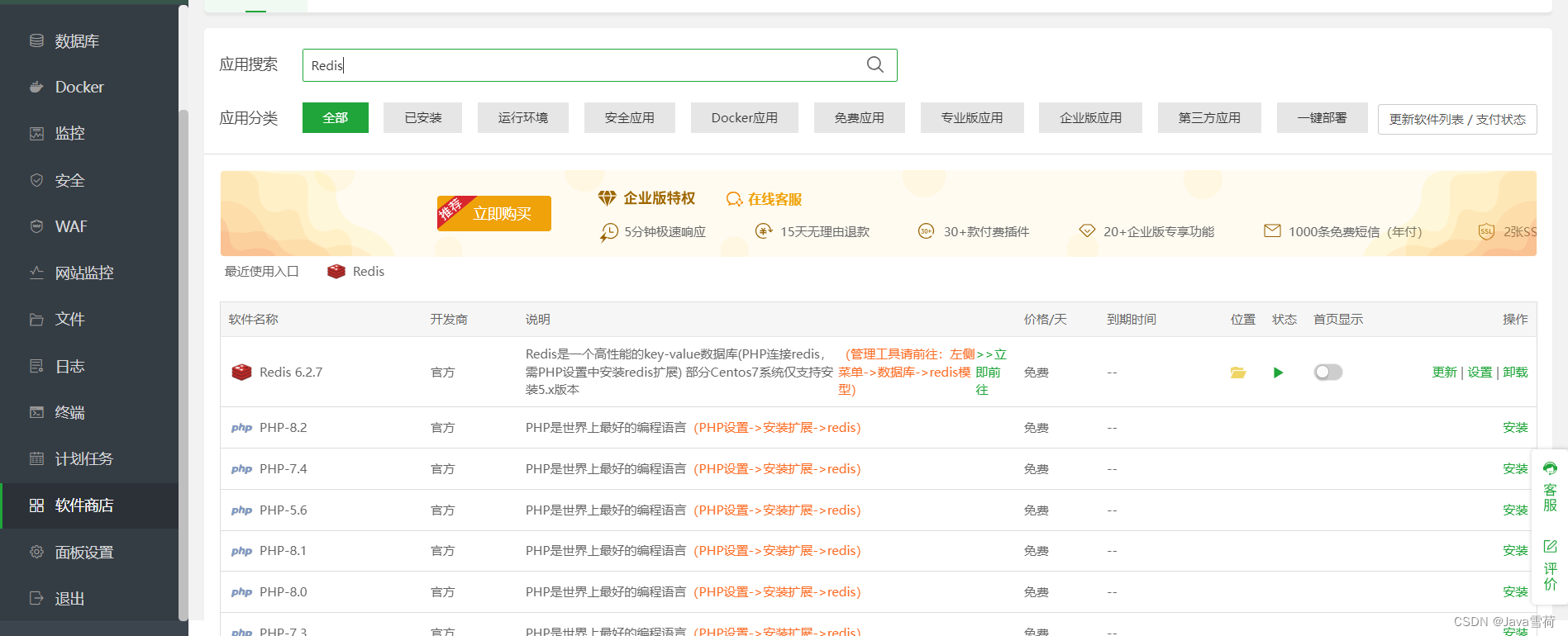The height and width of the screenshot is (636, 1568).
Task: Click 20+企业版专享功能 banner text
Action: click(1159, 232)
